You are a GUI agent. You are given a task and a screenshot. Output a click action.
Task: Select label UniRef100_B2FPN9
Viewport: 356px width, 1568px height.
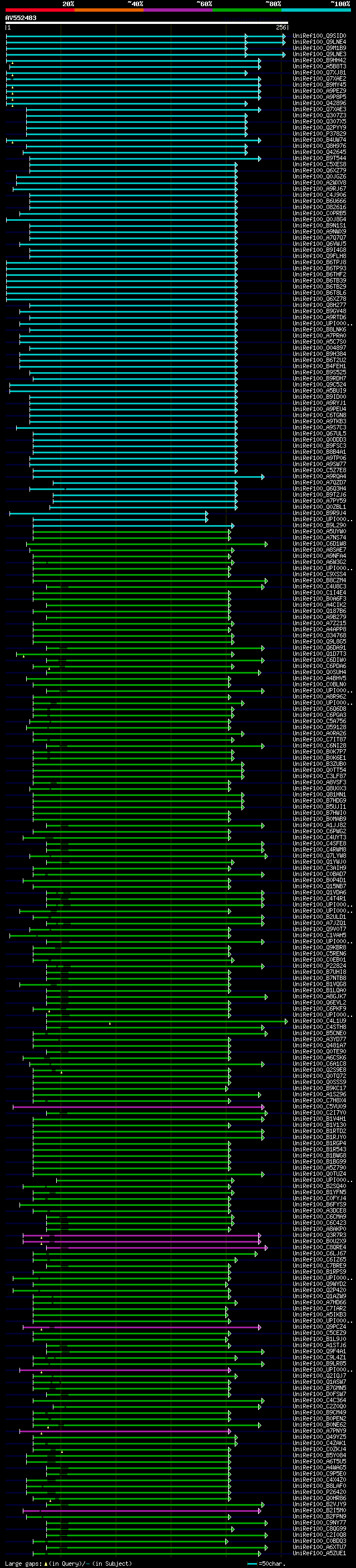click(319, 1516)
